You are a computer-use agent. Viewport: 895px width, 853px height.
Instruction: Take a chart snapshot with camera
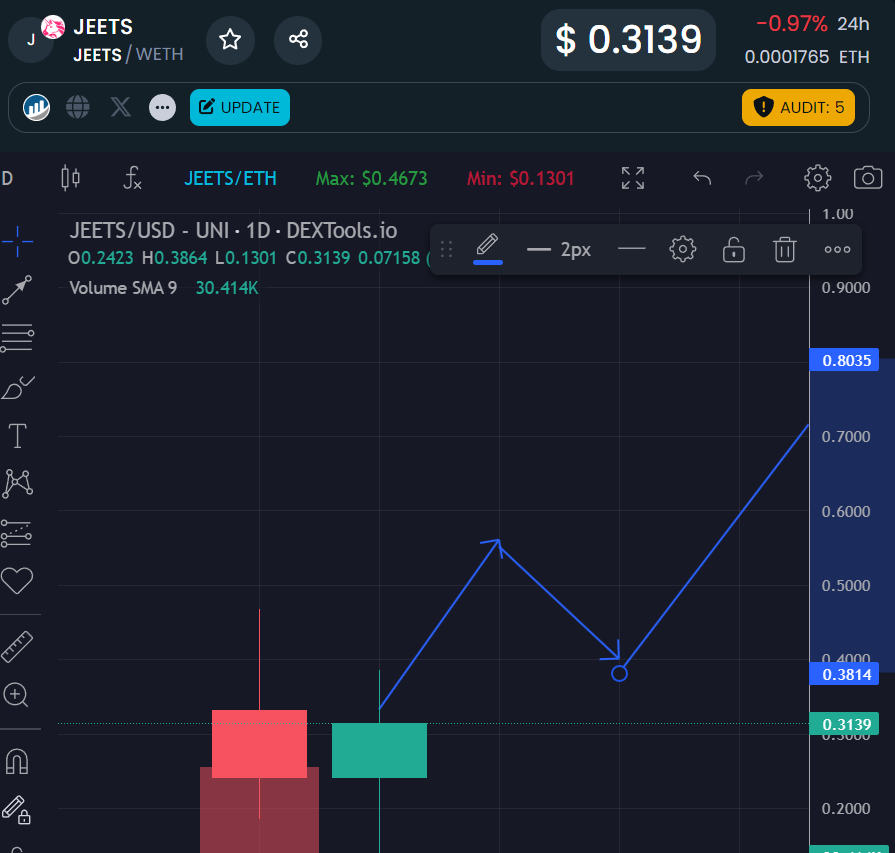[868, 178]
